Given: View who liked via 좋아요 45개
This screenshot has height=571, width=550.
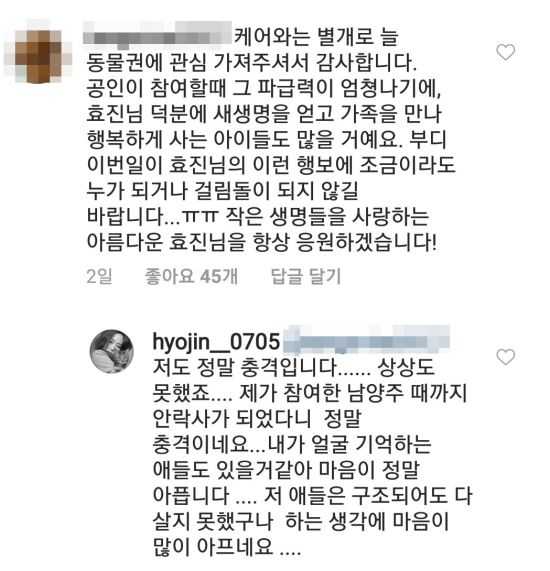Looking at the screenshot, I should coord(191,276).
